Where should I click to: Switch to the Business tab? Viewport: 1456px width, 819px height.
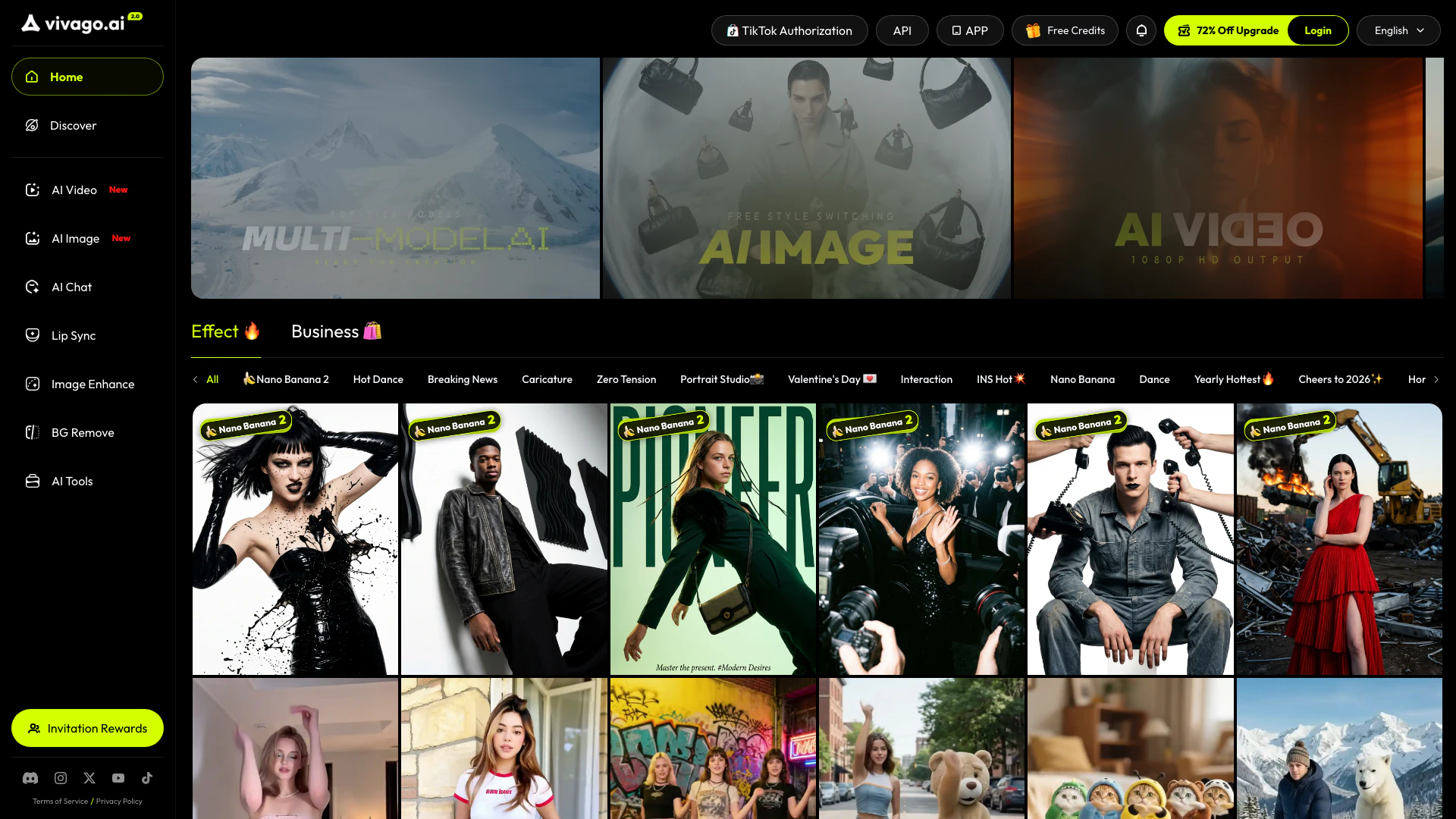336,331
